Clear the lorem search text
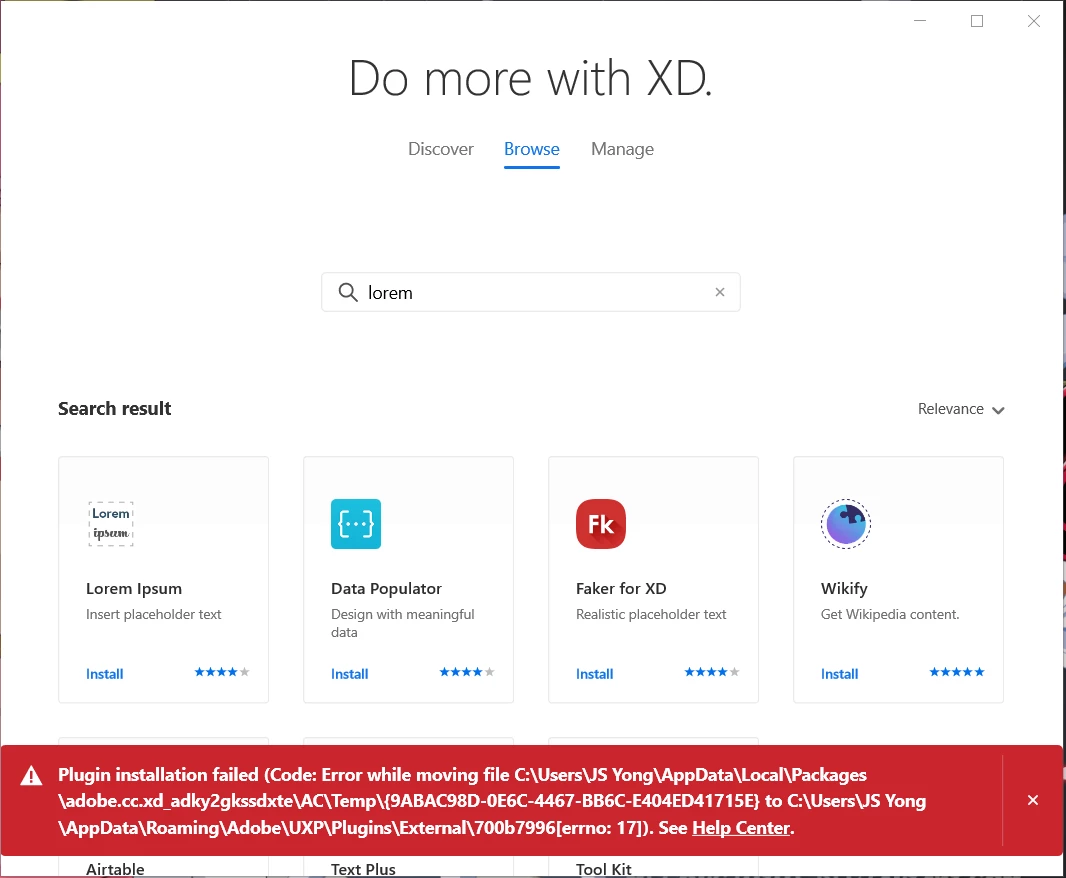The image size is (1066, 878). pyautogui.click(x=720, y=292)
